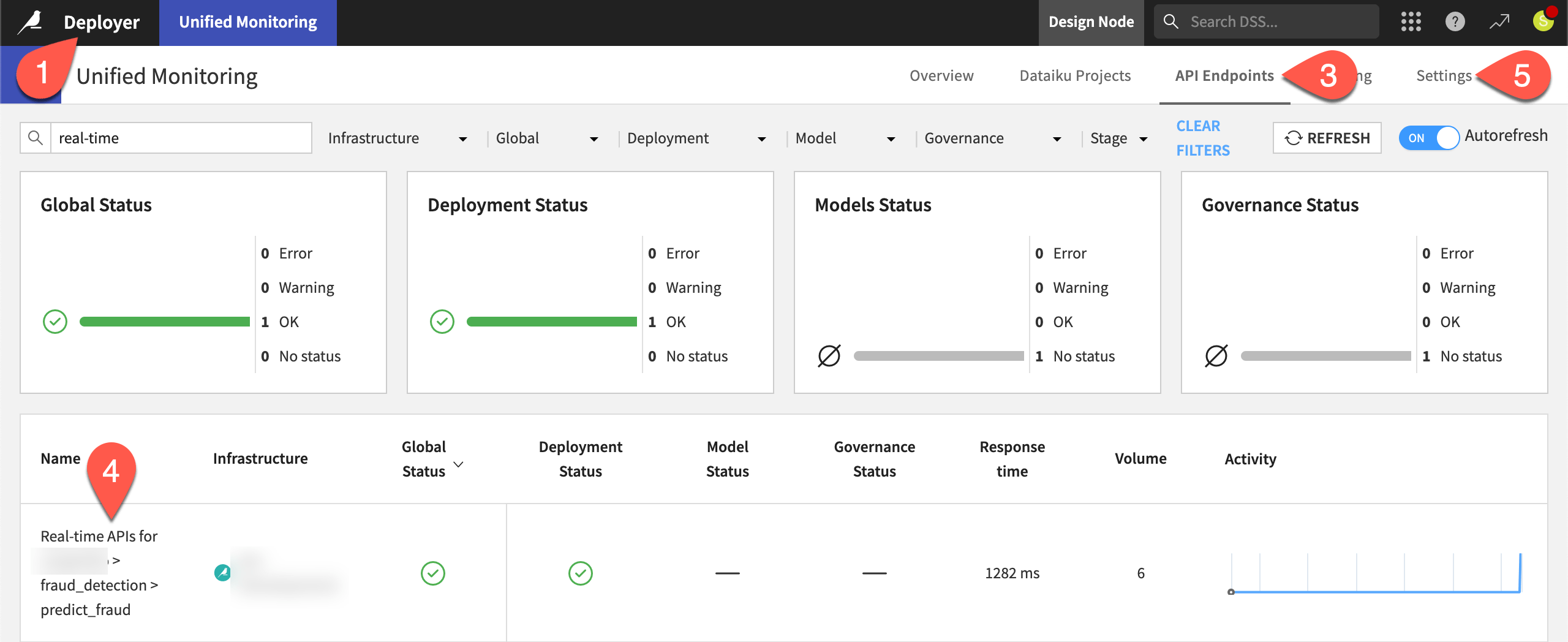Click the green check under Deployment Status column
The image size is (1568, 642).
[579, 573]
